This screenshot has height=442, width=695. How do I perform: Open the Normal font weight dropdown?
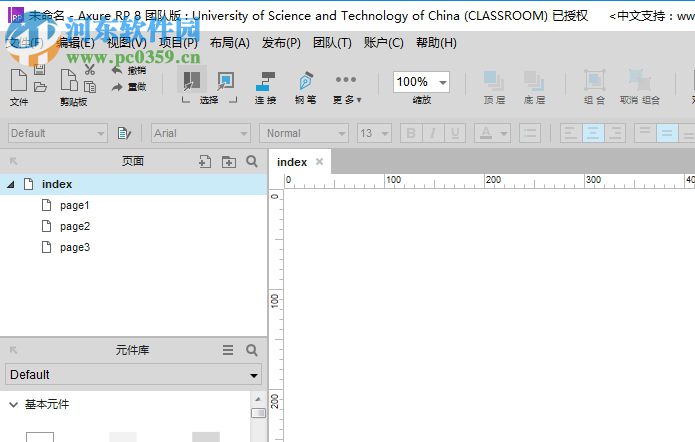tap(304, 133)
